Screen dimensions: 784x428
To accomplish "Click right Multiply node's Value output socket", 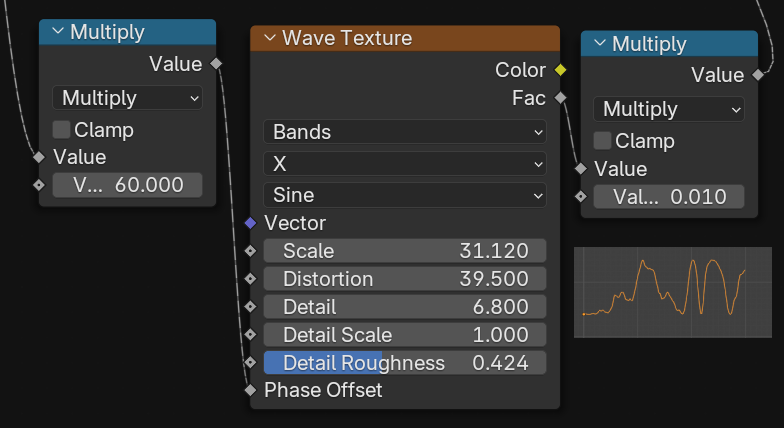I will [758, 75].
